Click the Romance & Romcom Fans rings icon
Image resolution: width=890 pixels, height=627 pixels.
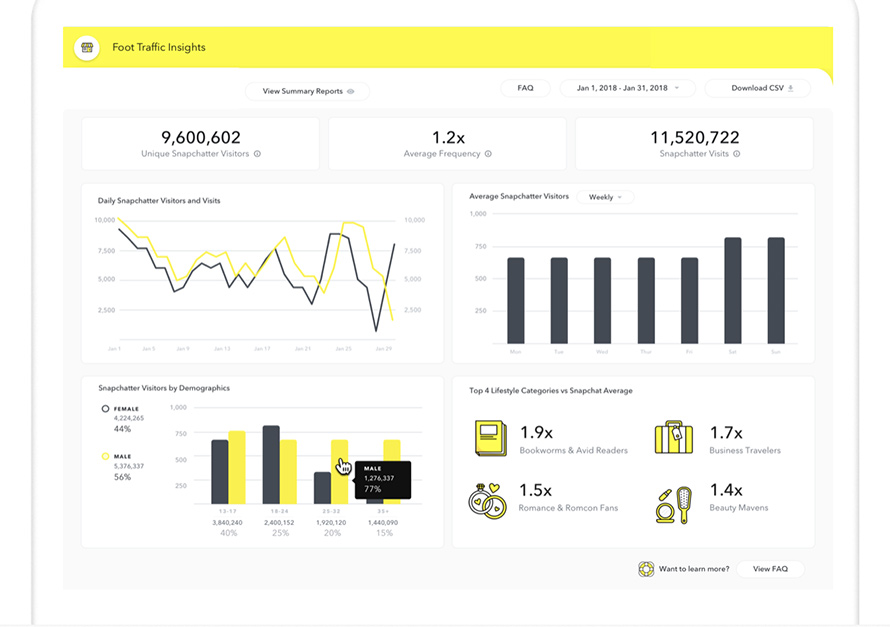[x=488, y=501]
